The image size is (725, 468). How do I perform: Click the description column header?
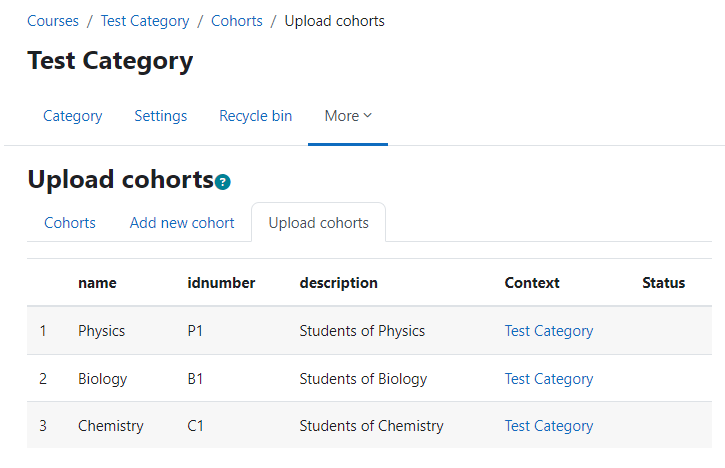coord(338,283)
